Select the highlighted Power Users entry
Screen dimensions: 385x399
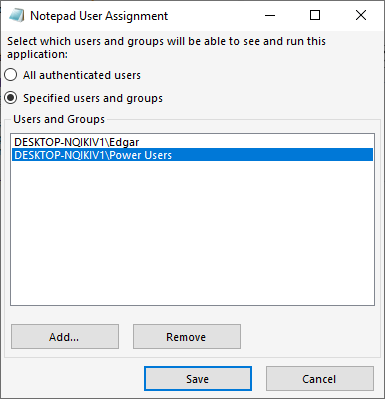(192, 155)
